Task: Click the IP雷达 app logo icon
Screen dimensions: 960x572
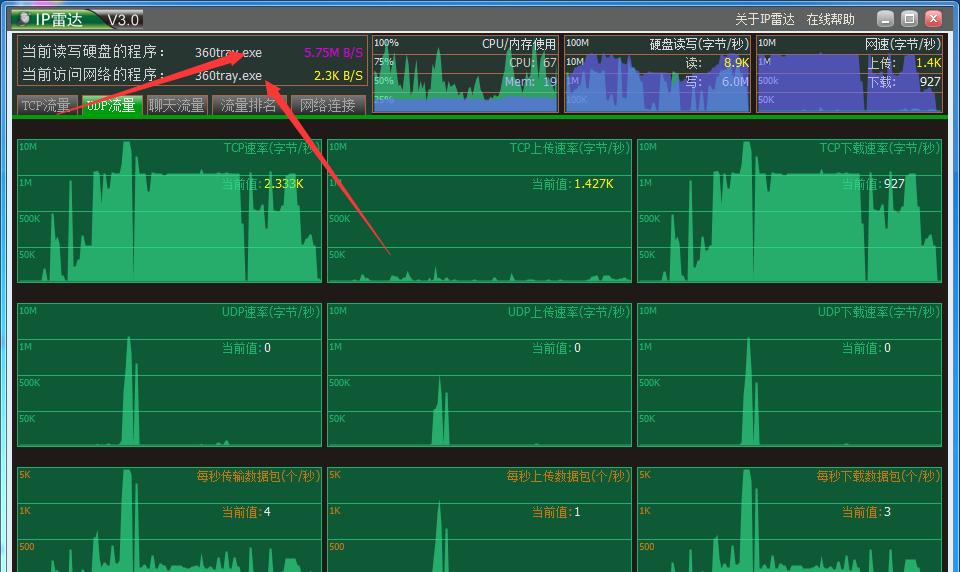Action: click(22, 19)
